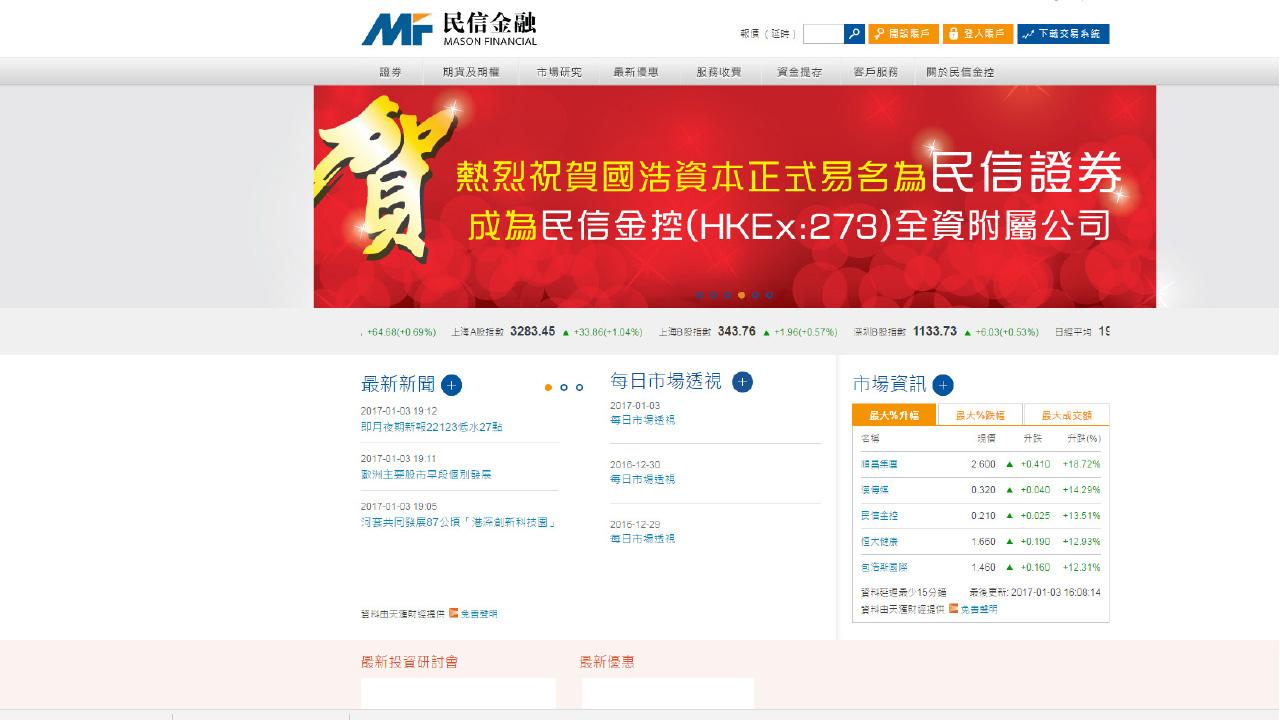The height and width of the screenshot is (720, 1280).
Task: Open the 資金提存 navigation menu
Action: point(799,72)
